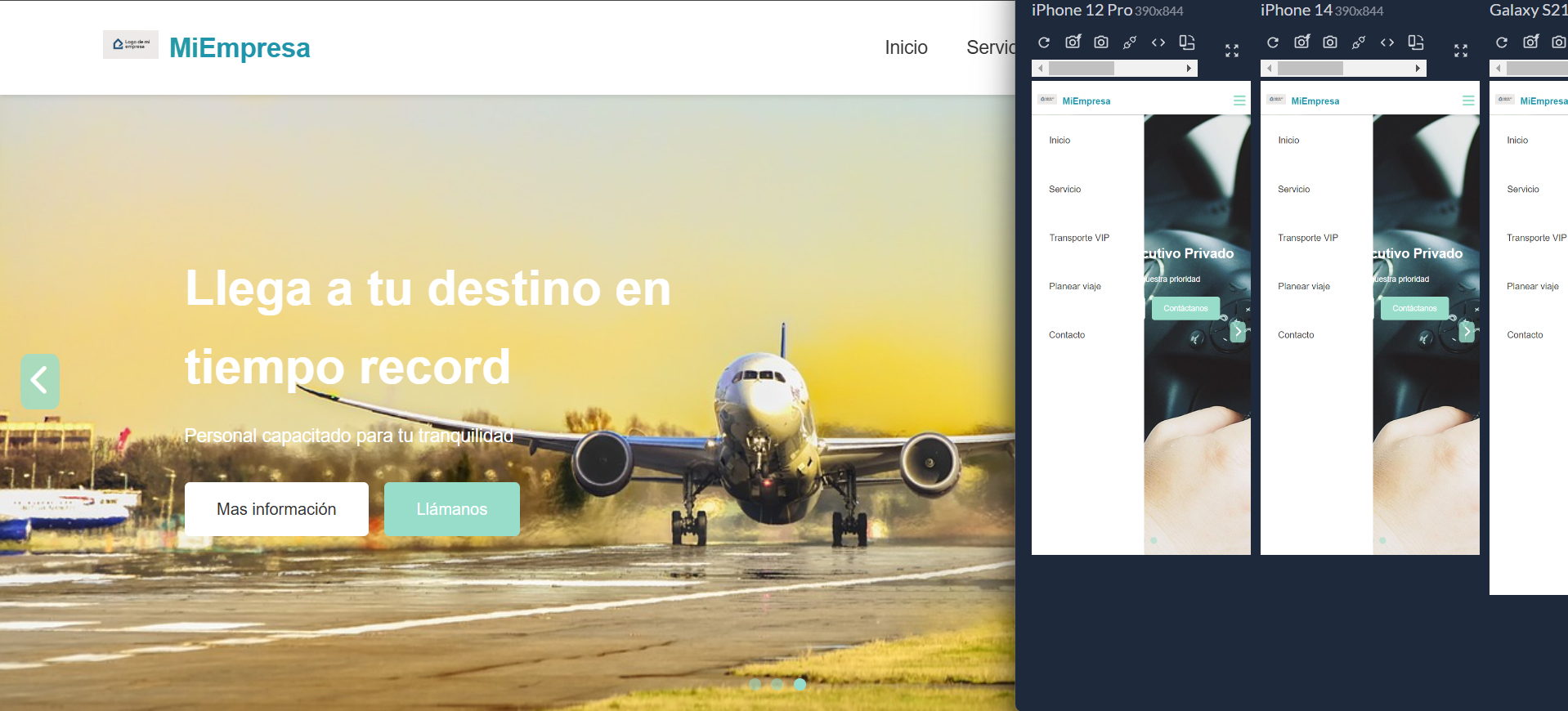Click the Mas información button

click(276, 509)
